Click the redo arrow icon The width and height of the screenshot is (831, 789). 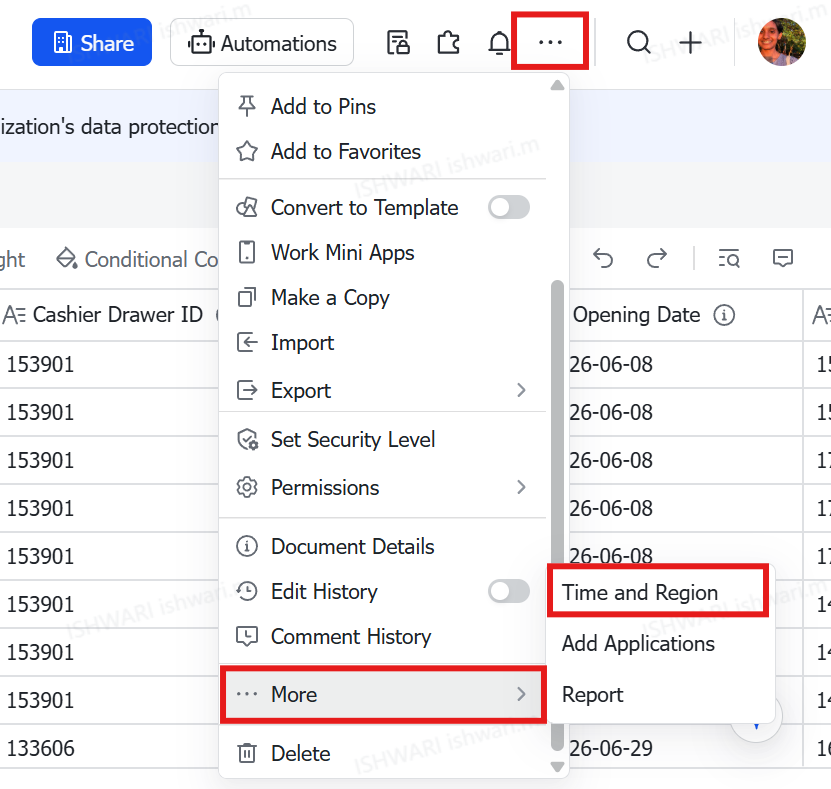point(657,258)
